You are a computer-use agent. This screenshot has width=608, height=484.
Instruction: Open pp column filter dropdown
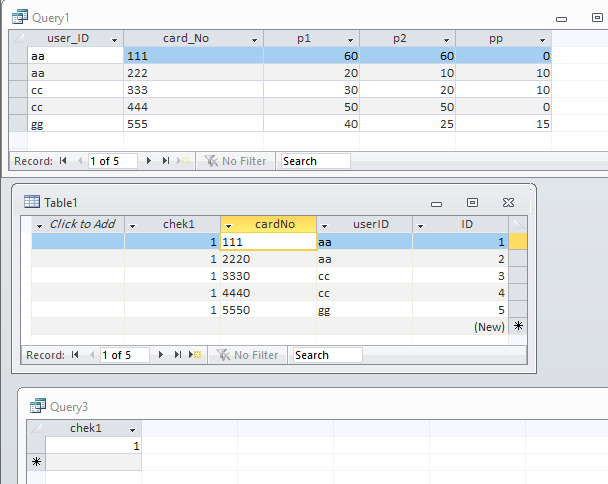pyautogui.click(x=542, y=40)
